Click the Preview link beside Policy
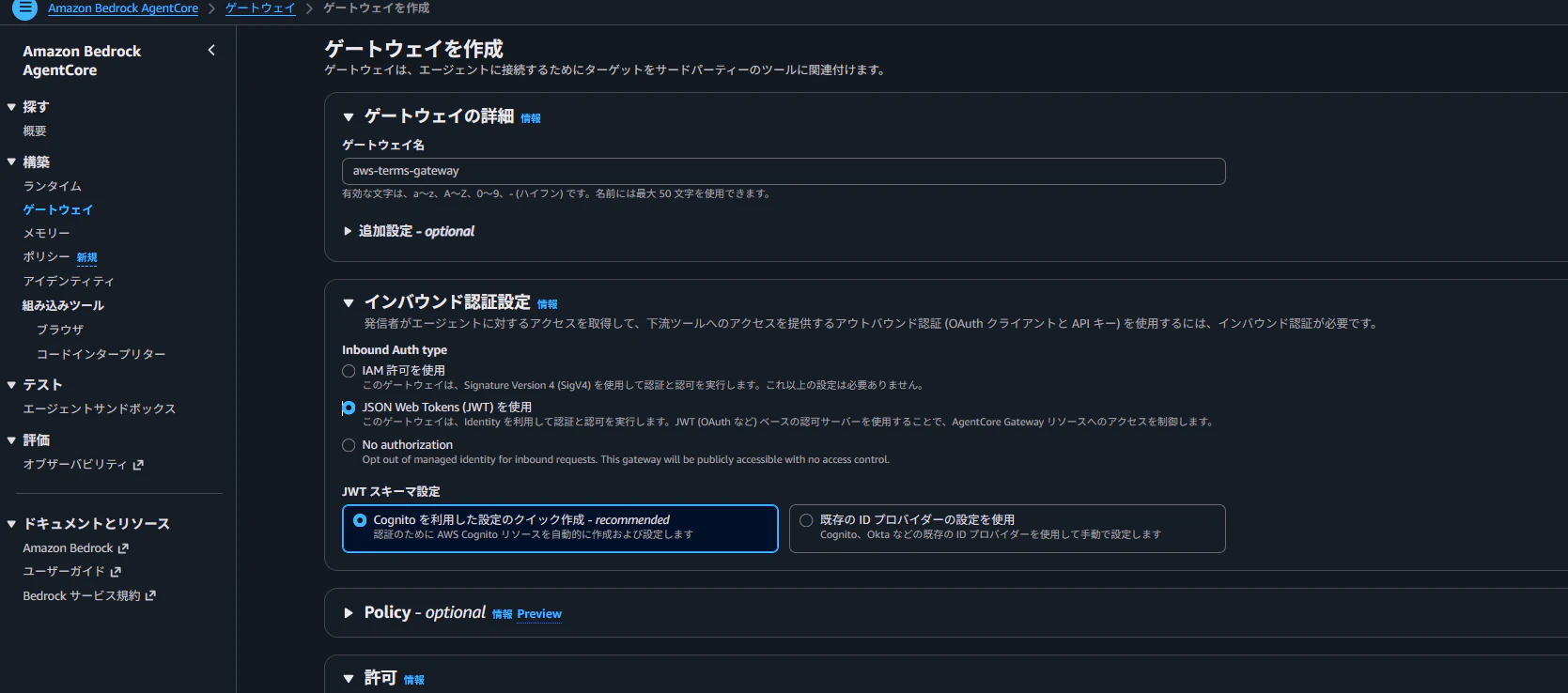The width and height of the screenshot is (1568, 693). pos(539,614)
